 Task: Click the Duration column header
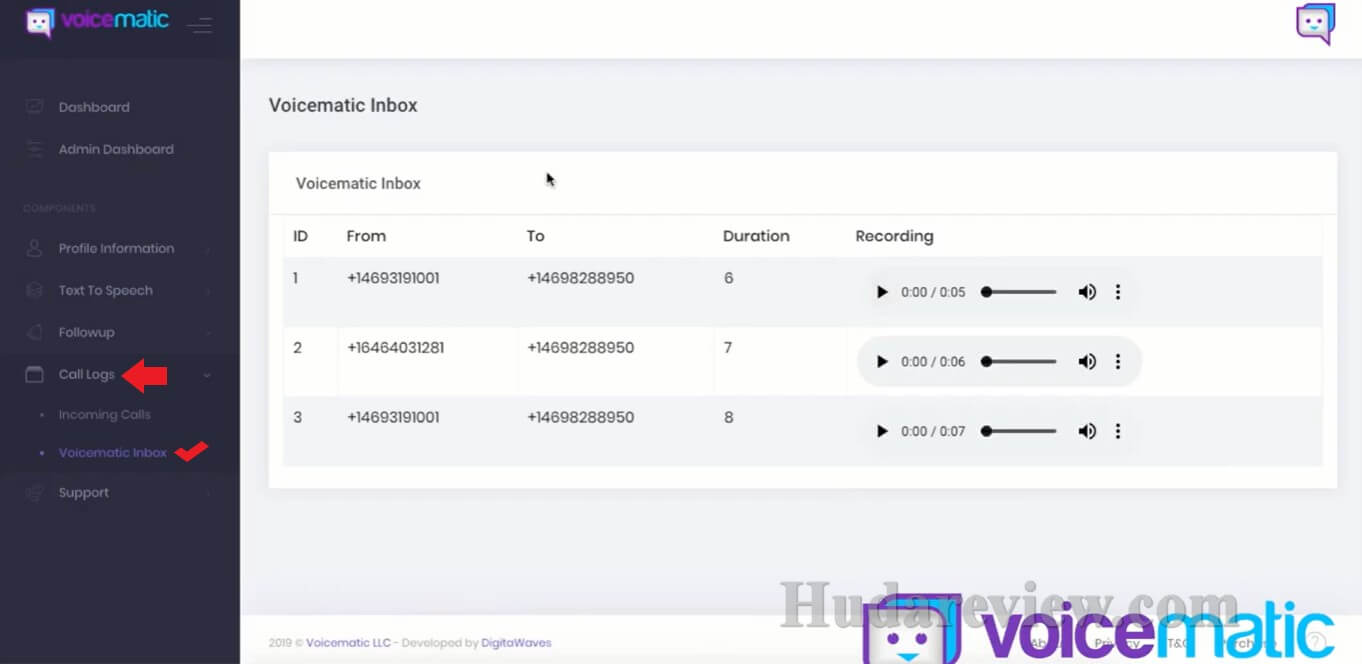point(756,236)
